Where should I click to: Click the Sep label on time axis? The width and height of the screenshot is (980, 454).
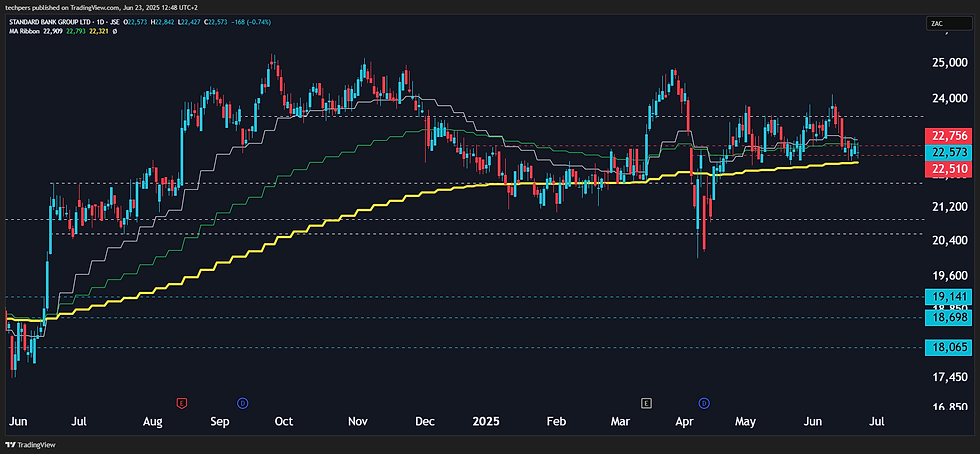[x=219, y=421]
